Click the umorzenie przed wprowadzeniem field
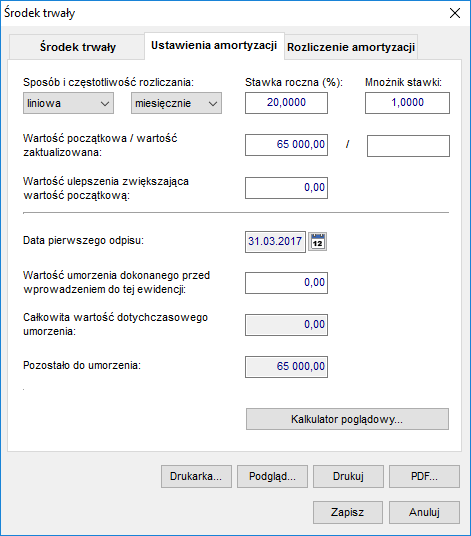The width and height of the screenshot is (471, 536). coord(286,283)
